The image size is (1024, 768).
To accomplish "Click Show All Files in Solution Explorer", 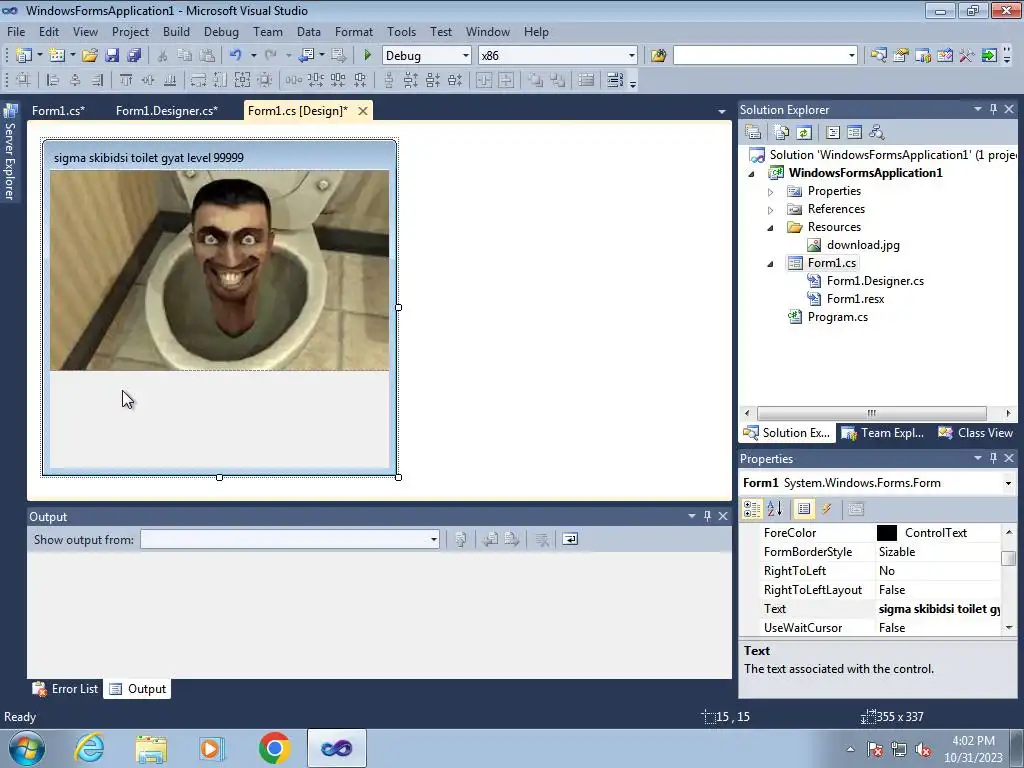I will 782,133.
